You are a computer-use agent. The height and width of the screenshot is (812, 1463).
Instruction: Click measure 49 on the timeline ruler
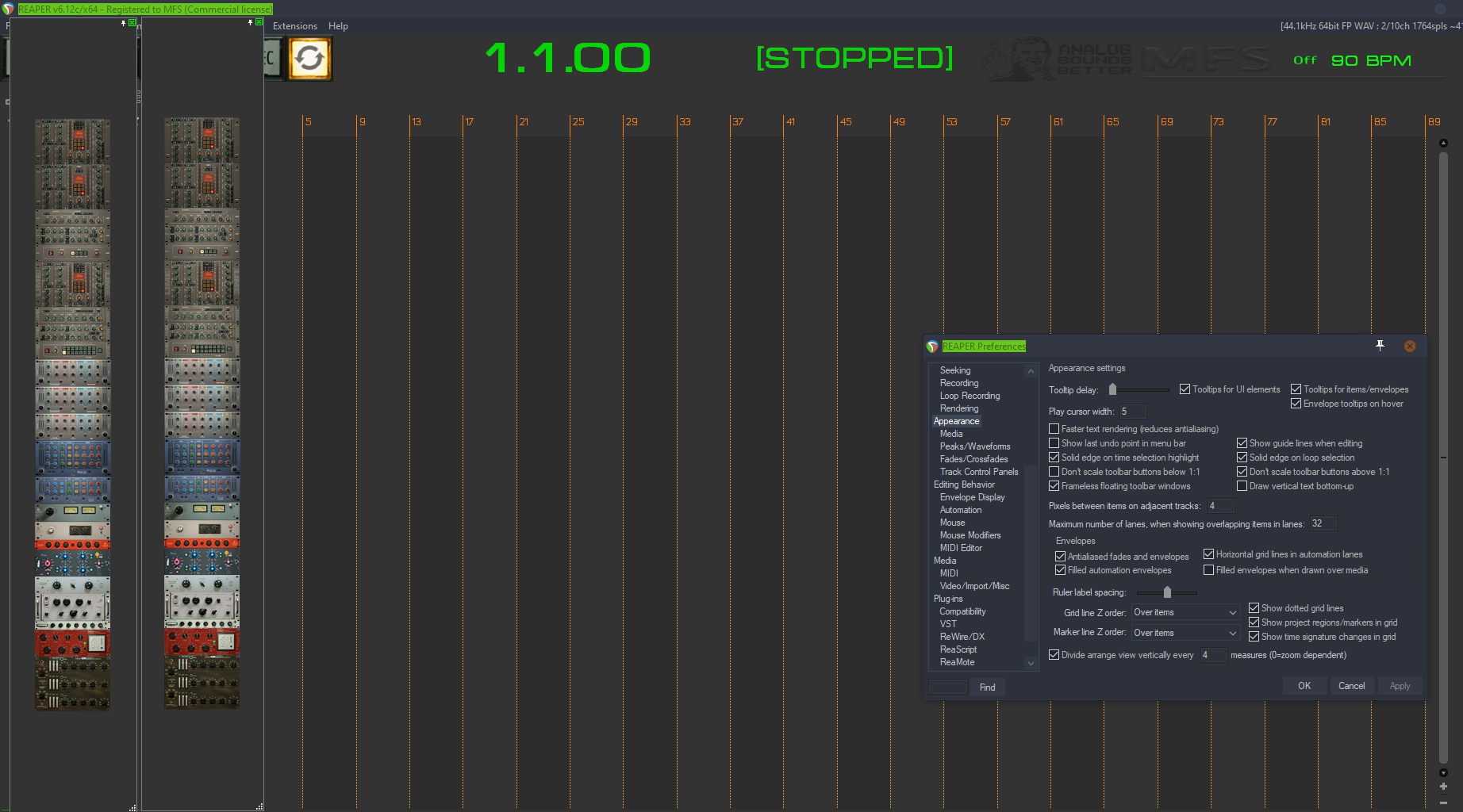point(899,122)
